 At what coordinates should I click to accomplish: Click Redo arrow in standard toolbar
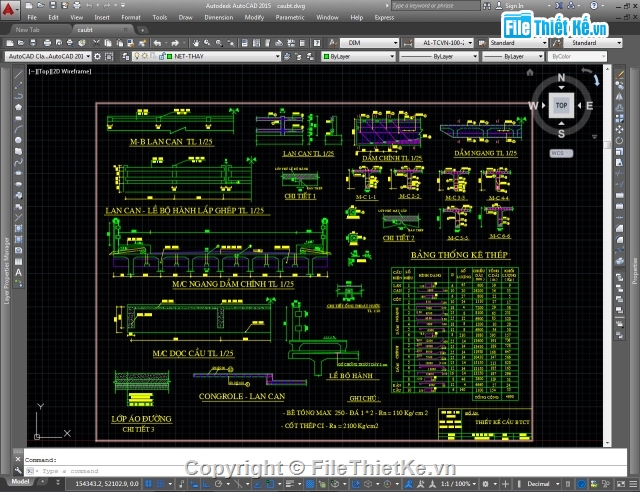coord(175,42)
